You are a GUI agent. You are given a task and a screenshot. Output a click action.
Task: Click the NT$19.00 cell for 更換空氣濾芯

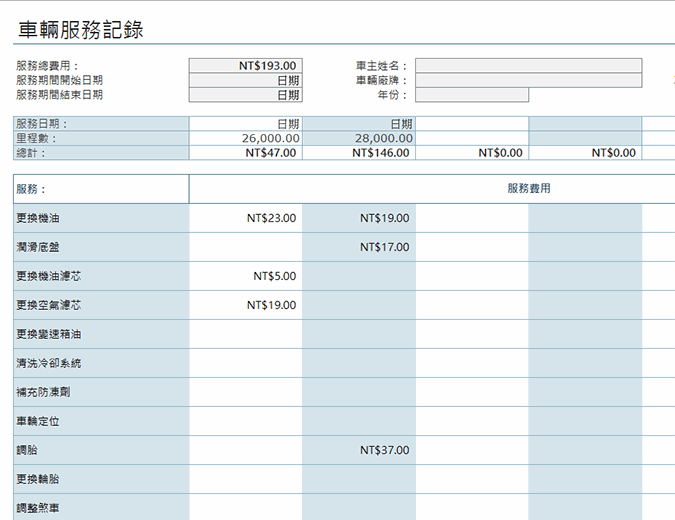click(x=245, y=305)
